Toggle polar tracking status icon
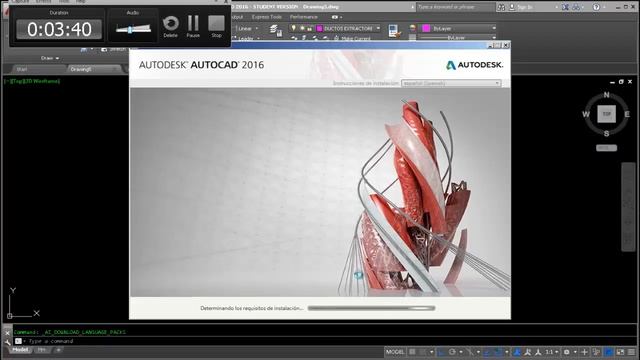Viewport: 640px width, 360px height. point(452,352)
